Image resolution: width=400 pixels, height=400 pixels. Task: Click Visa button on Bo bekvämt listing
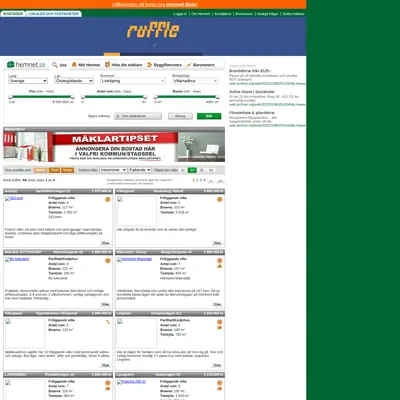click(105, 304)
